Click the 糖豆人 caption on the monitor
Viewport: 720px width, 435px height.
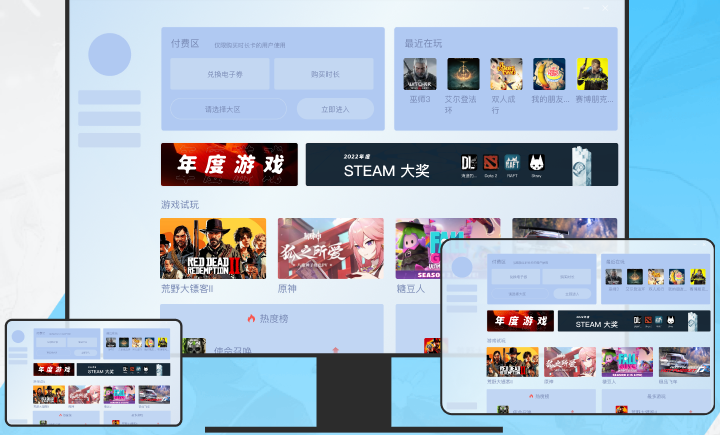[411, 289]
